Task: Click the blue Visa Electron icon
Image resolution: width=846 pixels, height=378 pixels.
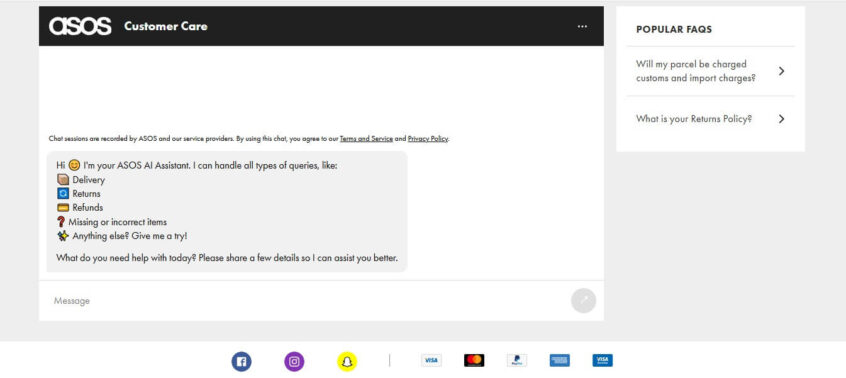Action: pyautogui.click(x=602, y=360)
